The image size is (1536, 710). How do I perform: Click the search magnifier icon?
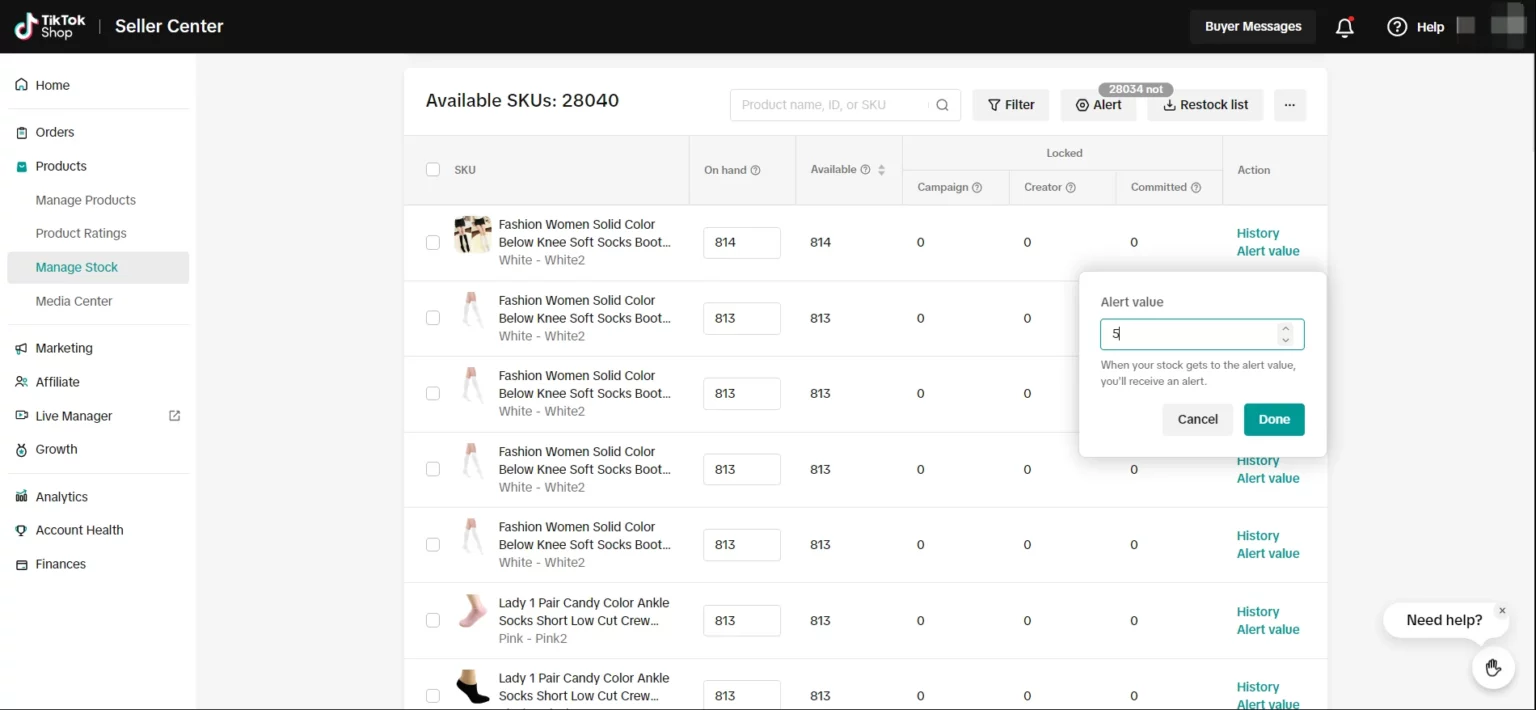[x=942, y=105]
